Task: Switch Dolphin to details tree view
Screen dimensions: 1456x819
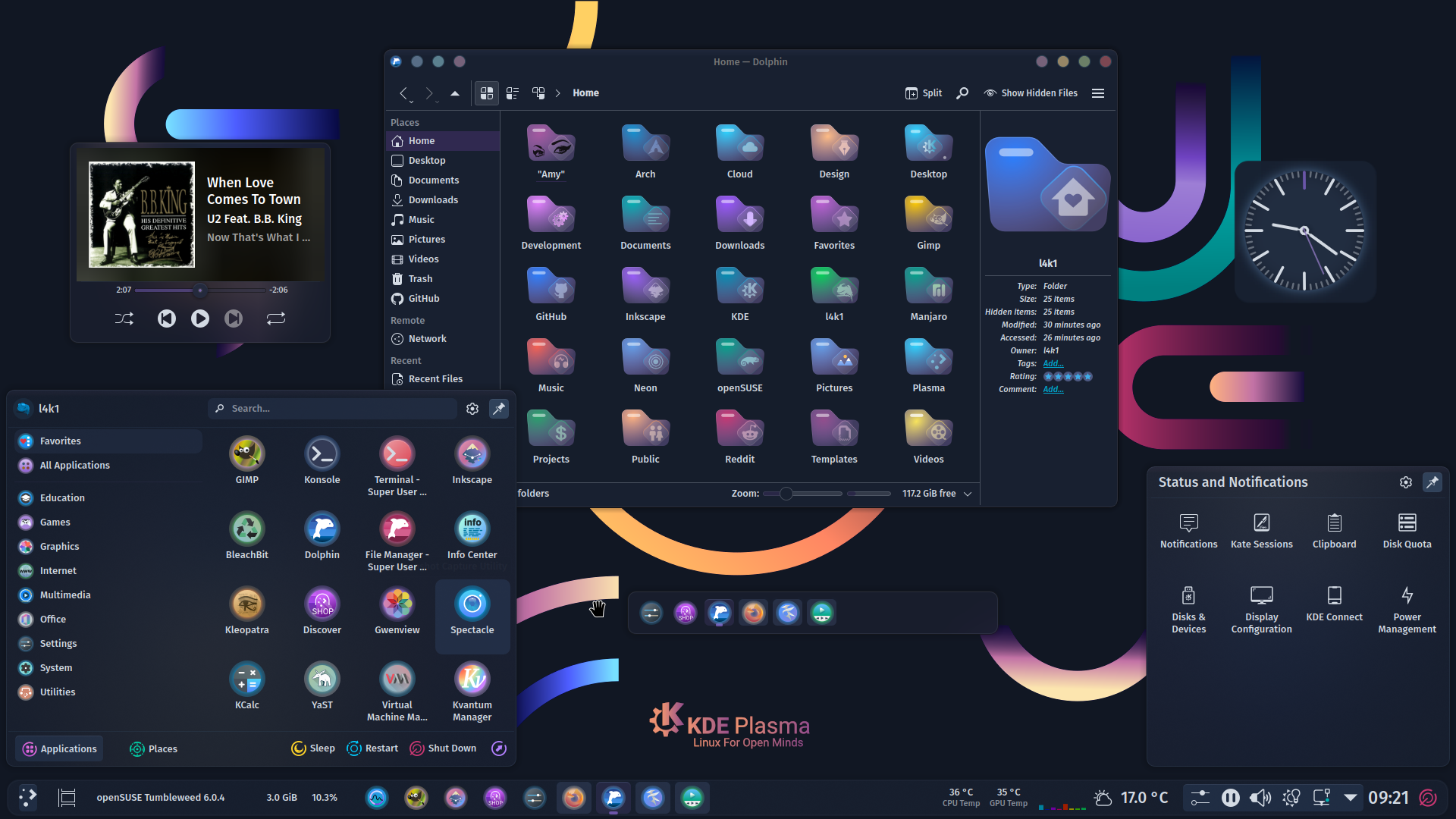Action: coord(538,93)
